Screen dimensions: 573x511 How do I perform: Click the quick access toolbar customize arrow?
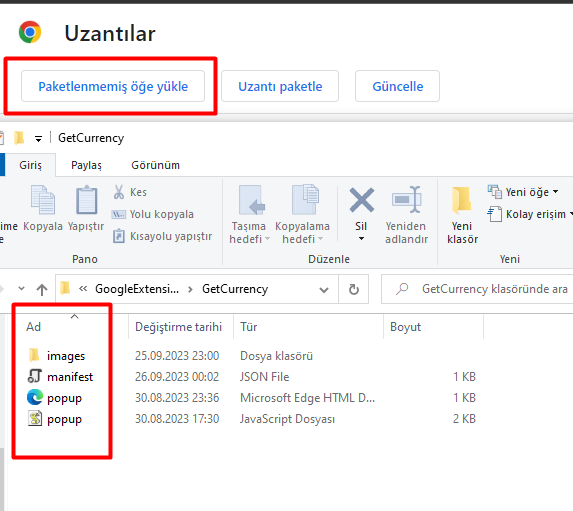tap(38, 139)
